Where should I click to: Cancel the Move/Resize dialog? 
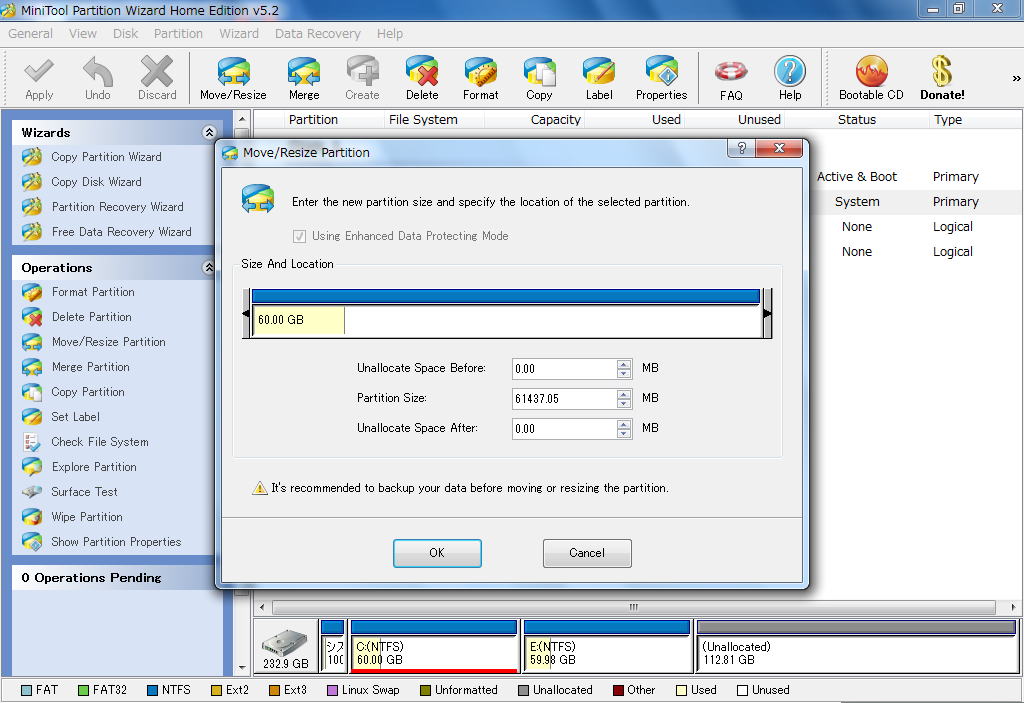tap(587, 553)
